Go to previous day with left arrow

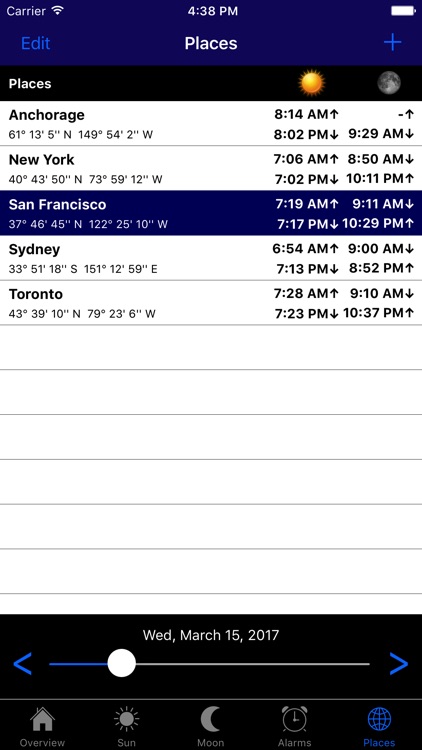pyautogui.click(x=22, y=663)
